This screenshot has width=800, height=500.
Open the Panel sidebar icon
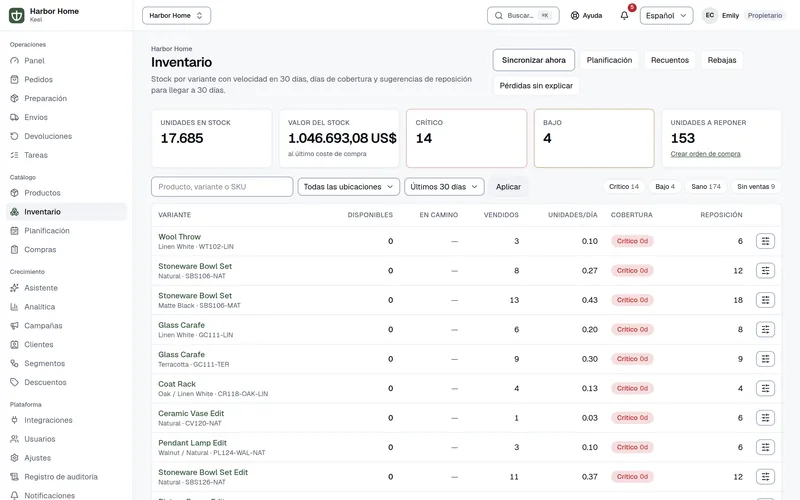14,61
